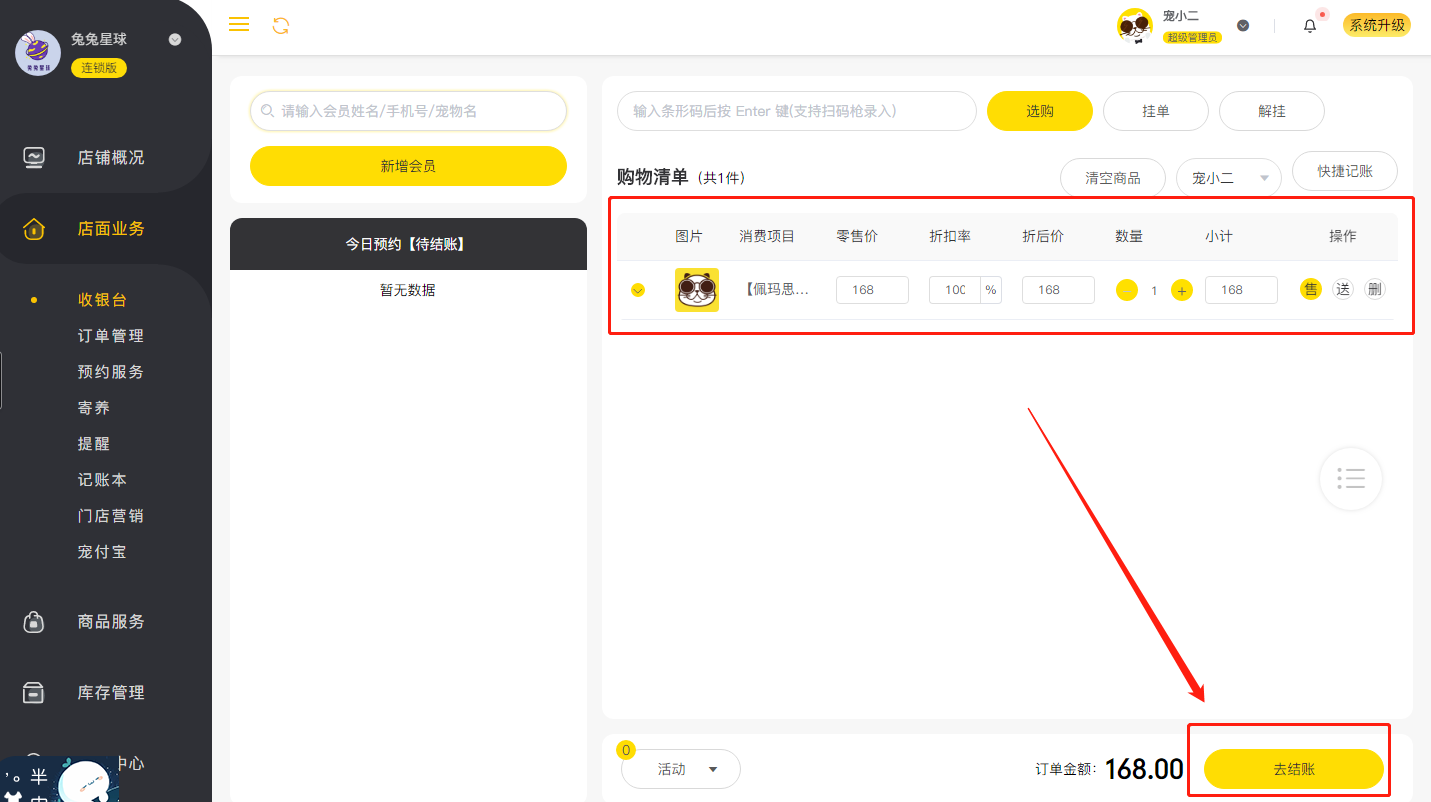Open 店面业务 menu section
The image size is (1431, 802).
tap(111, 229)
